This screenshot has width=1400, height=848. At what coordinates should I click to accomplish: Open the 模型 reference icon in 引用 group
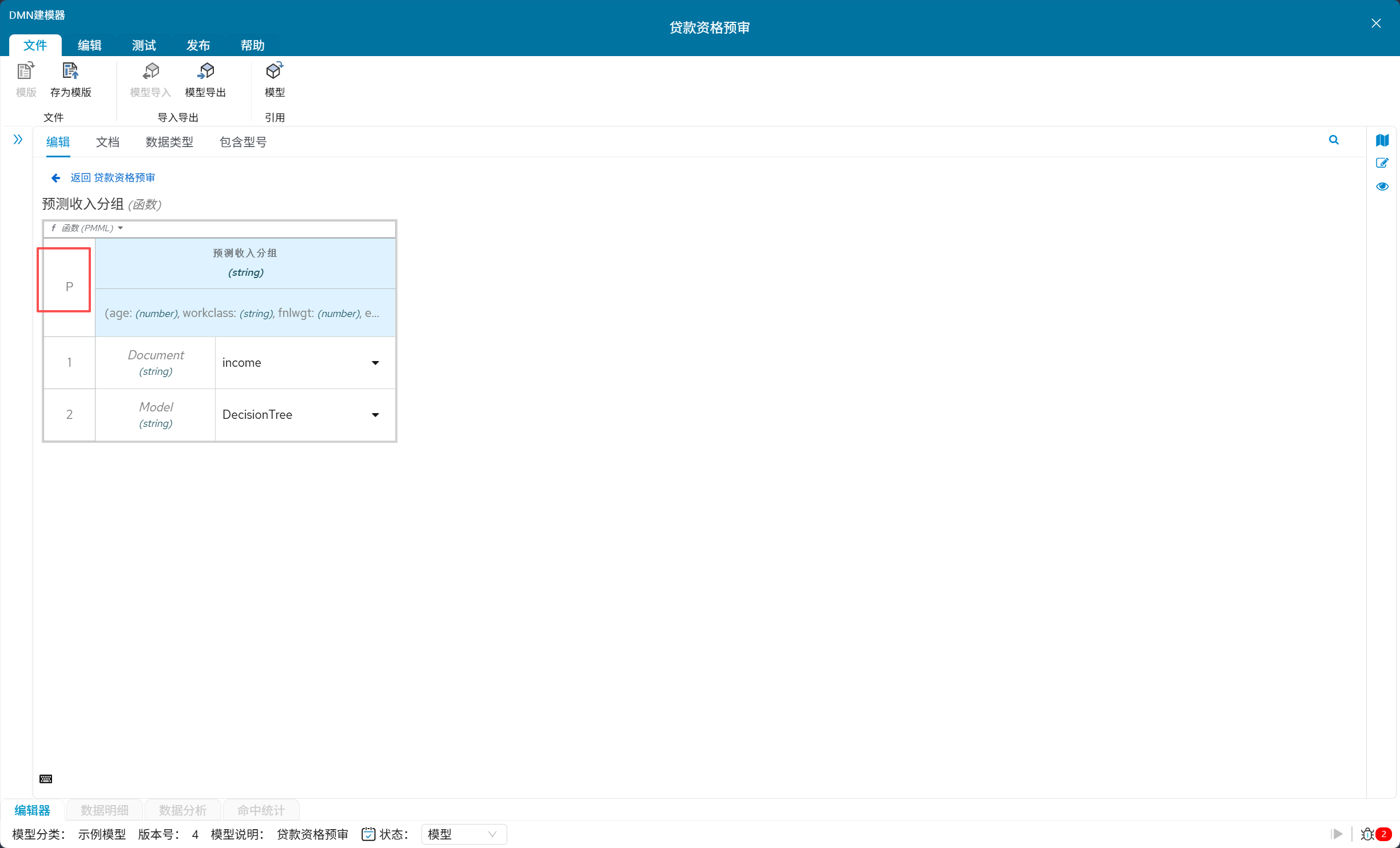pos(275,72)
